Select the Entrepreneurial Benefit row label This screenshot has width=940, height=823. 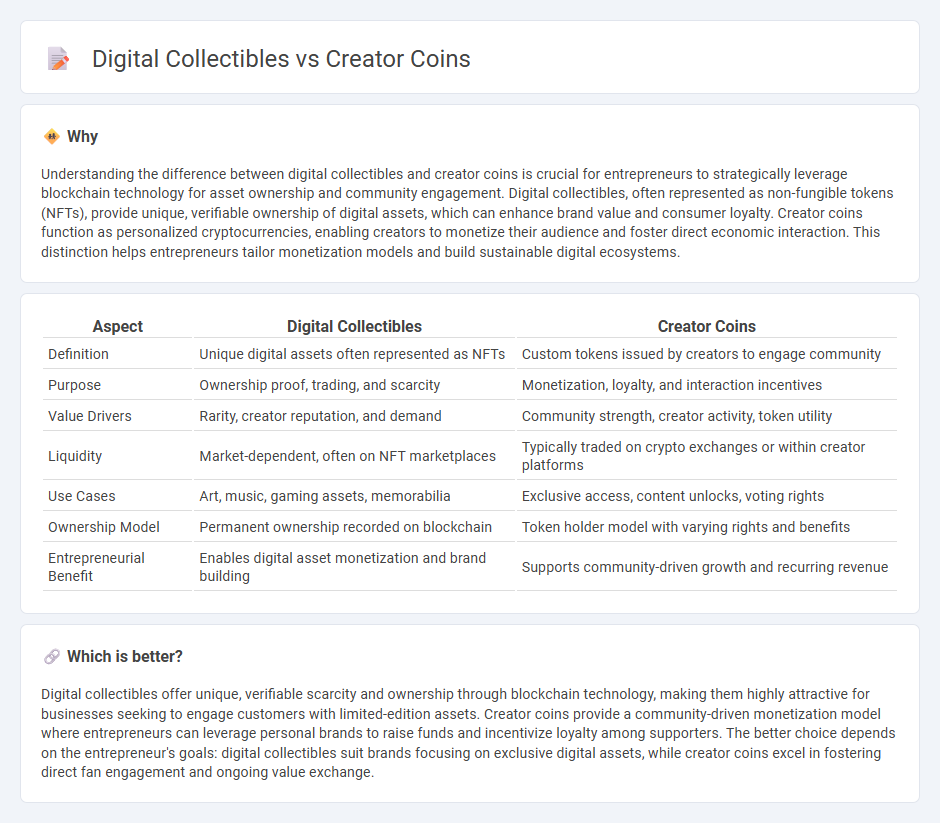(97, 567)
